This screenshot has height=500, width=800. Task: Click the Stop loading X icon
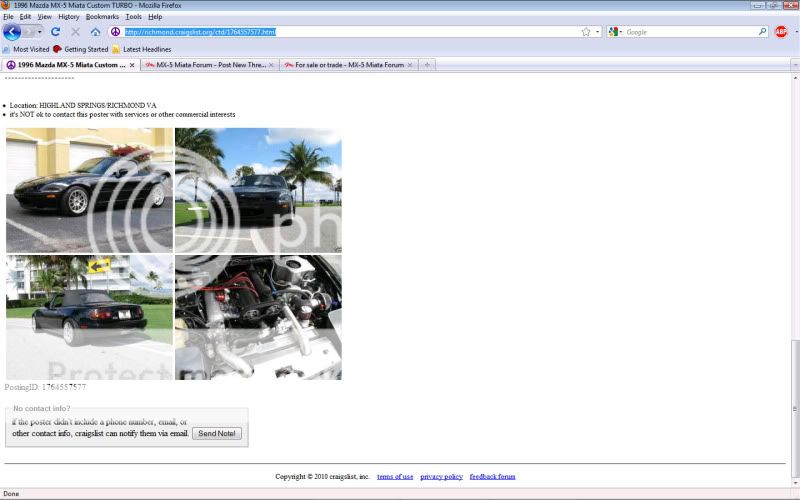75,32
